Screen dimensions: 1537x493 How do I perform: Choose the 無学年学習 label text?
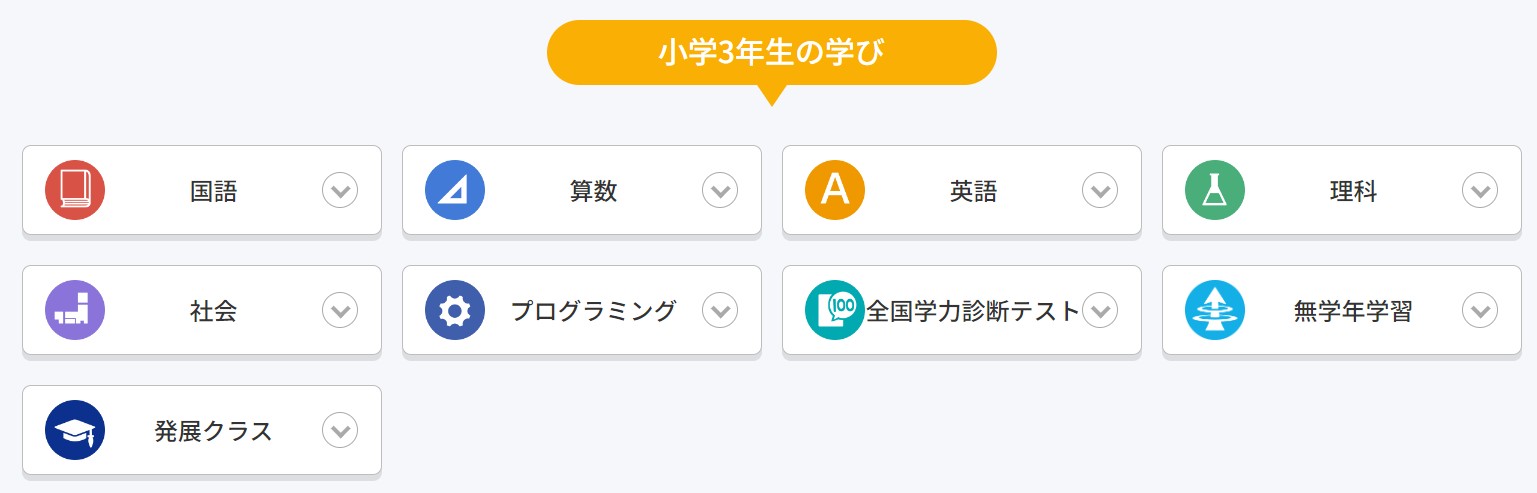[1353, 311]
